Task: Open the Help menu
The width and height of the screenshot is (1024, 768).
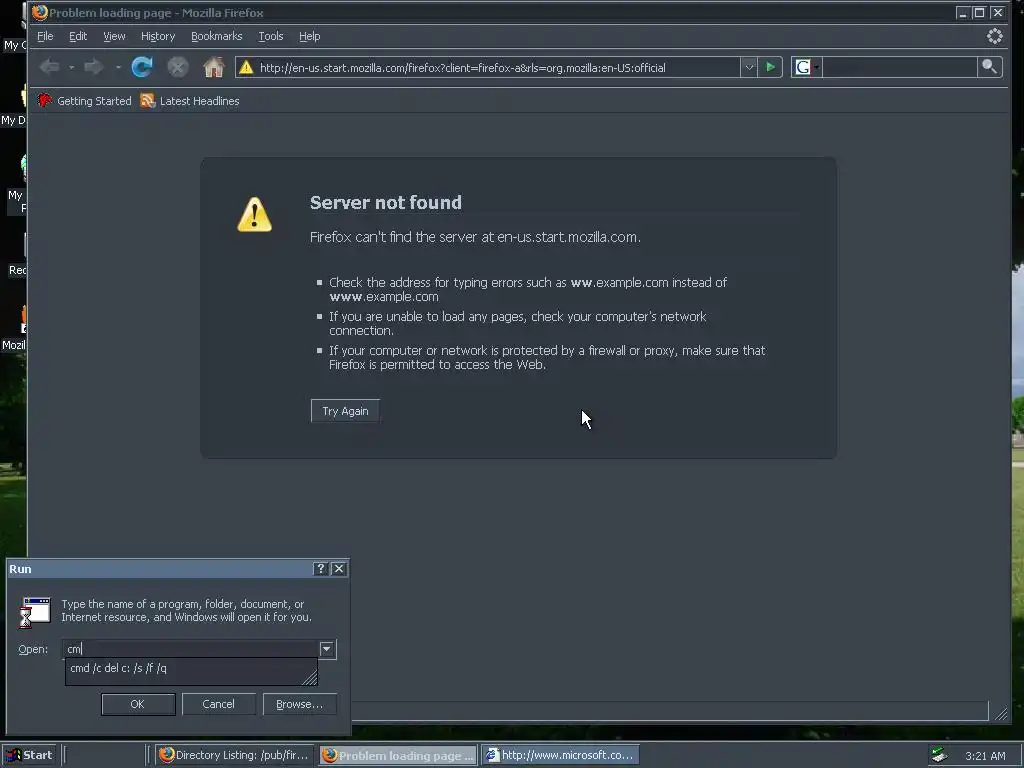Action: click(310, 37)
